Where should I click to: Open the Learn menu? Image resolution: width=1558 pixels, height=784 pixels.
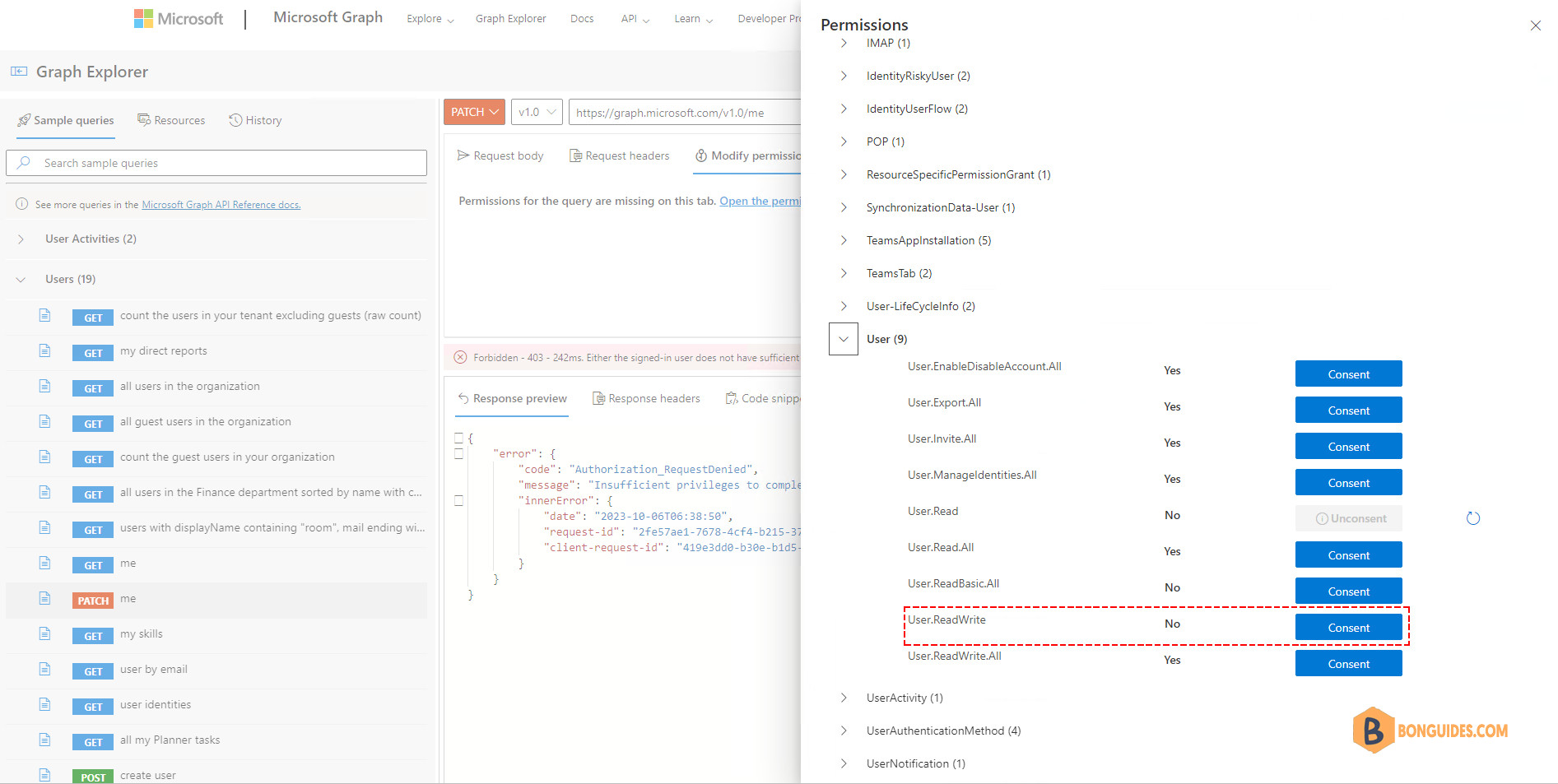click(694, 19)
